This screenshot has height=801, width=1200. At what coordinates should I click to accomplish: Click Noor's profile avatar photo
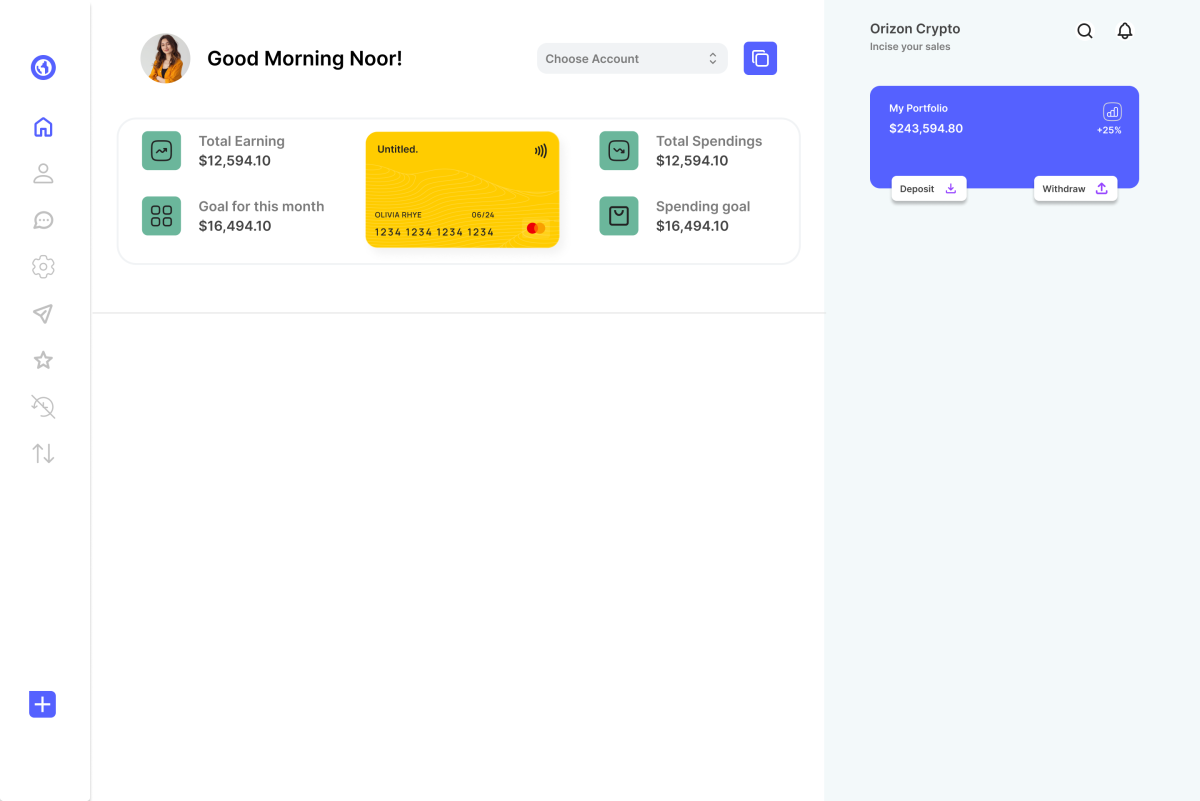coord(165,59)
